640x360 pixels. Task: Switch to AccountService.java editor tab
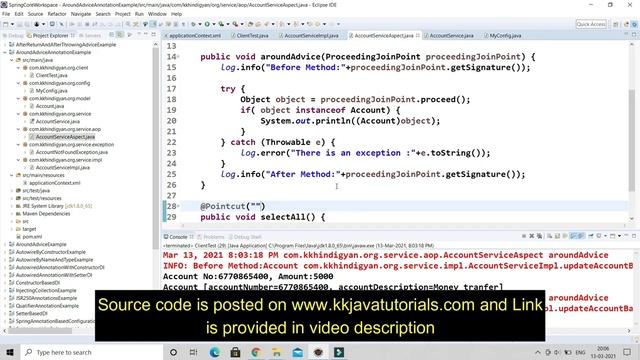[x=451, y=36]
